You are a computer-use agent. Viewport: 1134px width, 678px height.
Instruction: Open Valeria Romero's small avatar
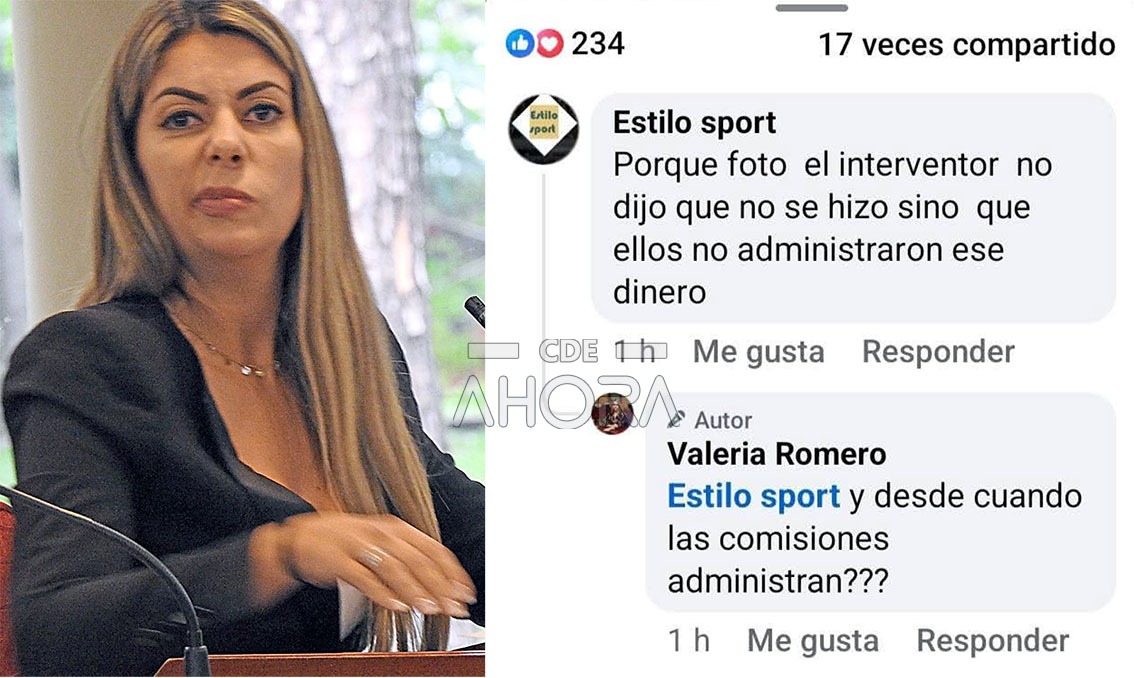612,413
